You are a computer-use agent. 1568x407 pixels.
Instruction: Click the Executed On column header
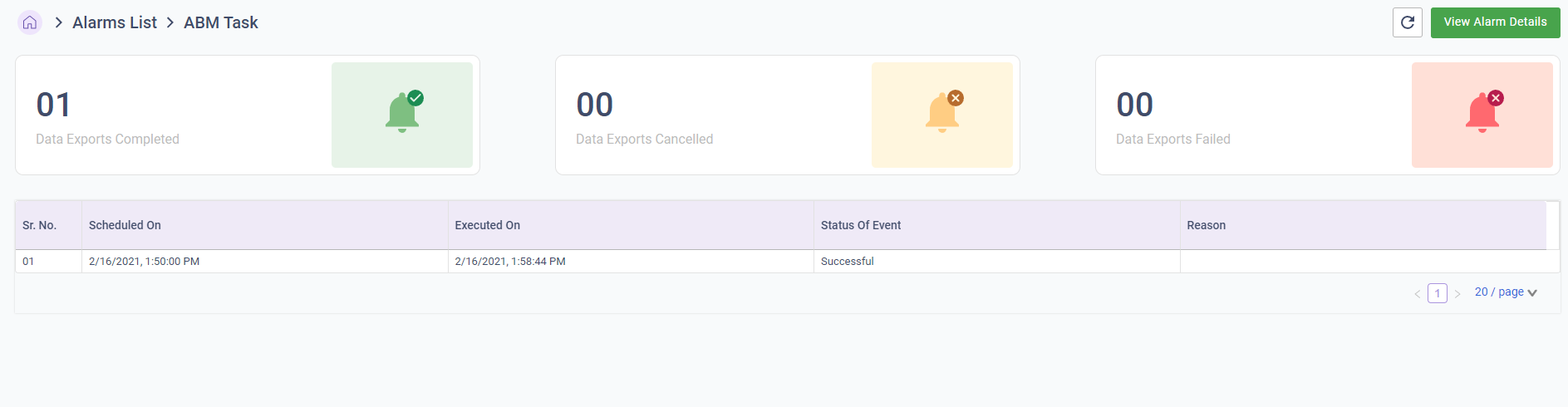pyautogui.click(x=488, y=225)
